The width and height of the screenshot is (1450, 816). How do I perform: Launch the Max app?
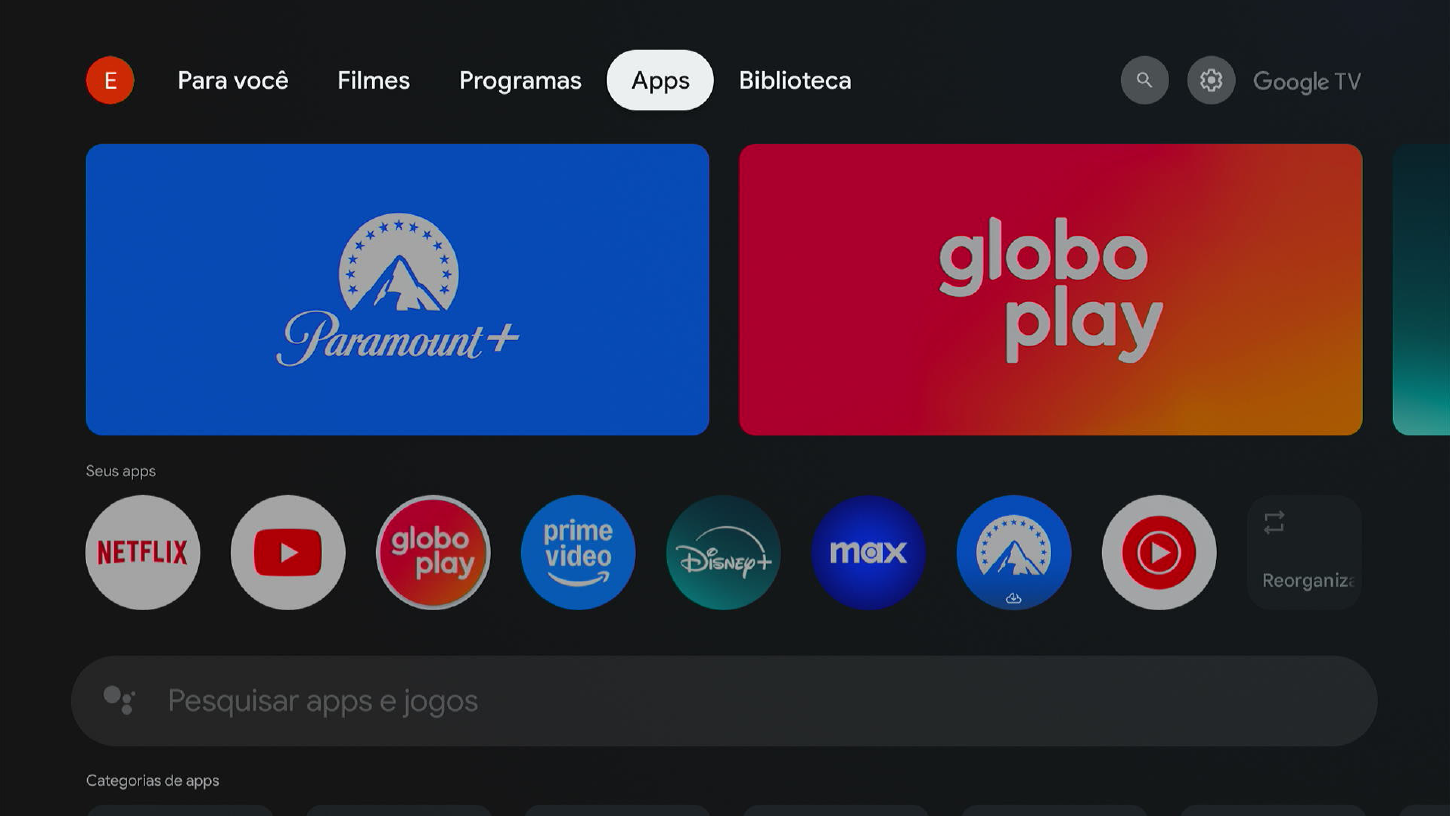[x=868, y=552]
